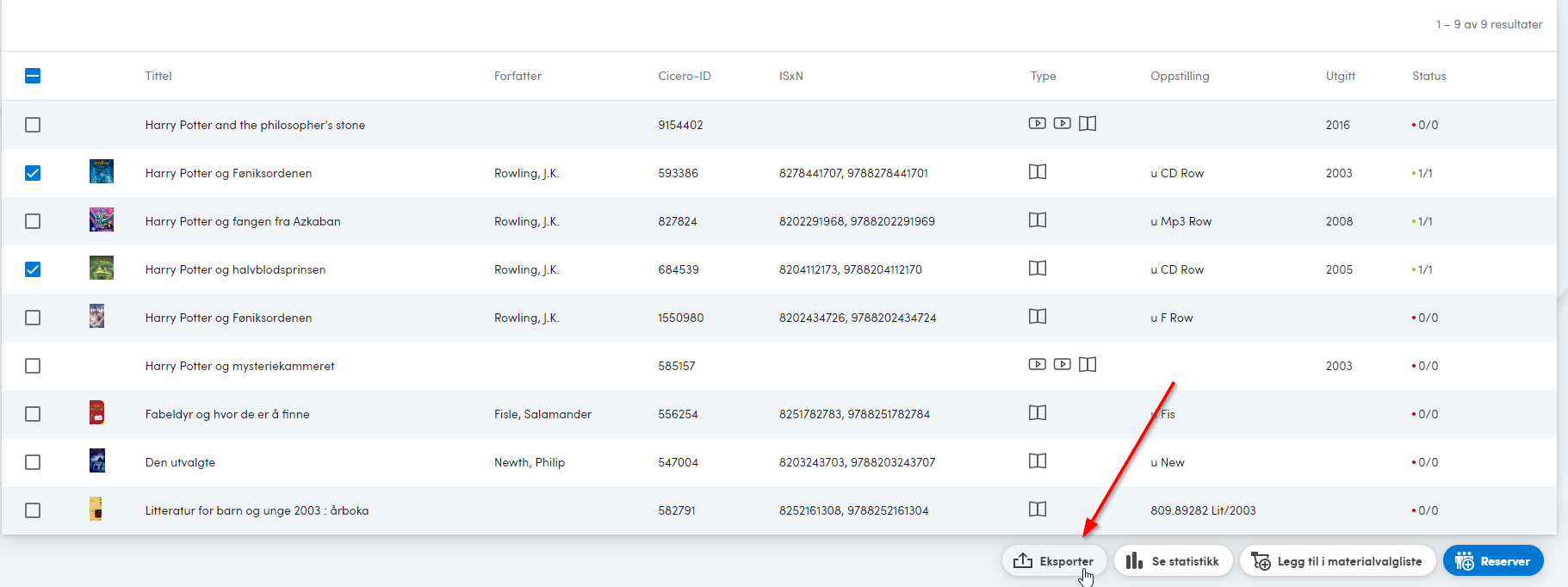
Task: Click cover thumbnail of fangen fra Azkaban
Action: coord(102,219)
